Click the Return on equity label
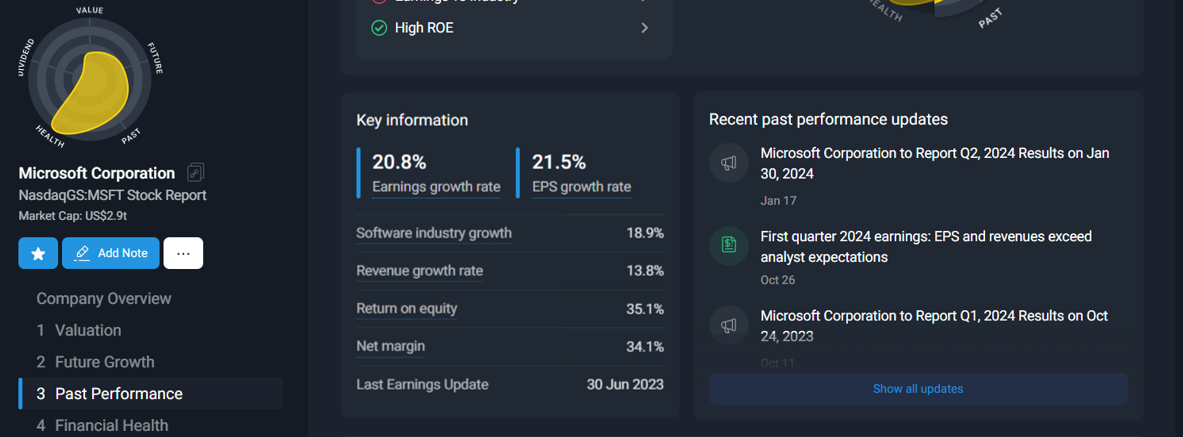This screenshot has width=1183, height=437. point(407,308)
